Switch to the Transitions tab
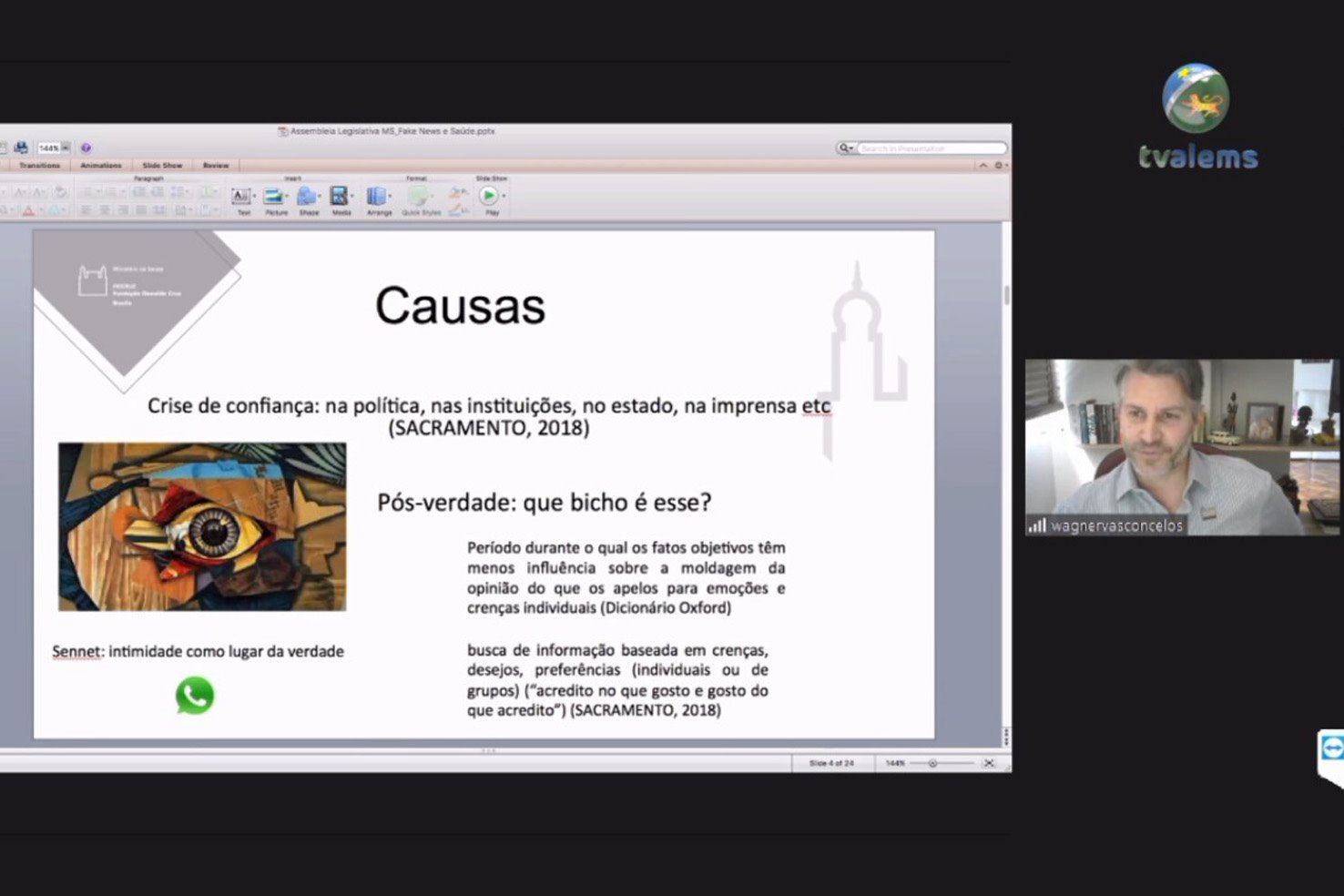This screenshot has height=896, width=1344. pyautogui.click(x=39, y=166)
